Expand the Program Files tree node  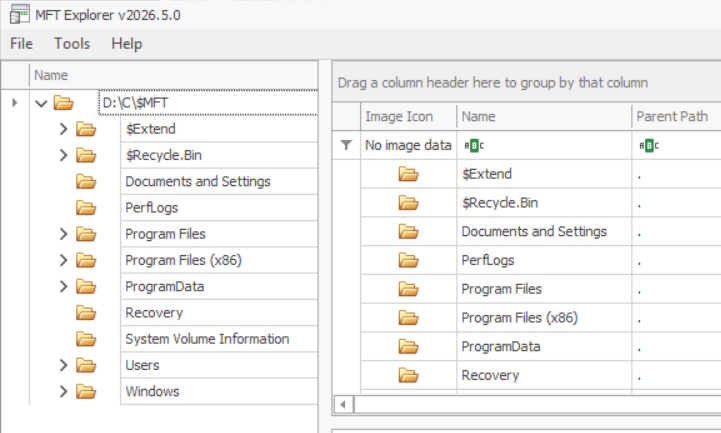[63, 234]
